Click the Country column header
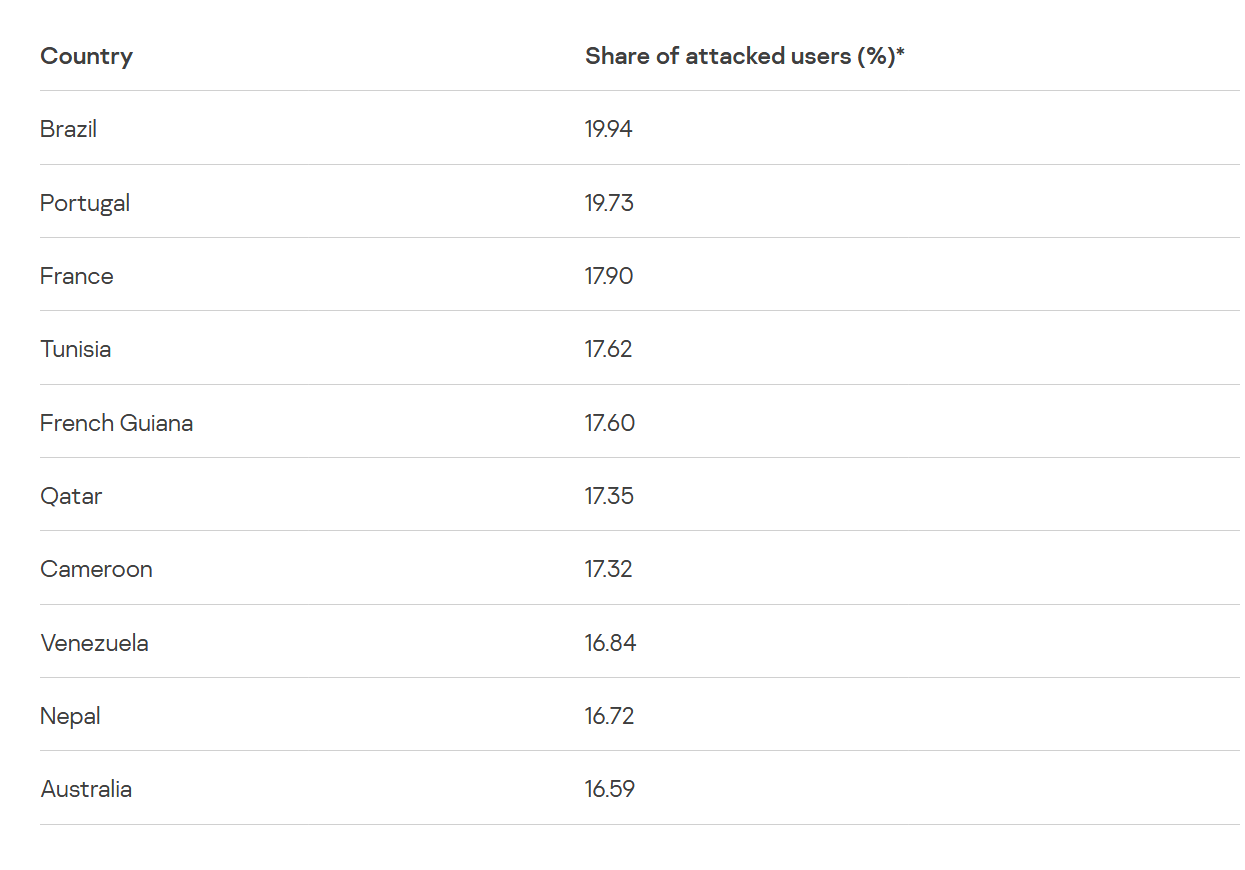This screenshot has height=870, width=1245. (x=86, y=56)
